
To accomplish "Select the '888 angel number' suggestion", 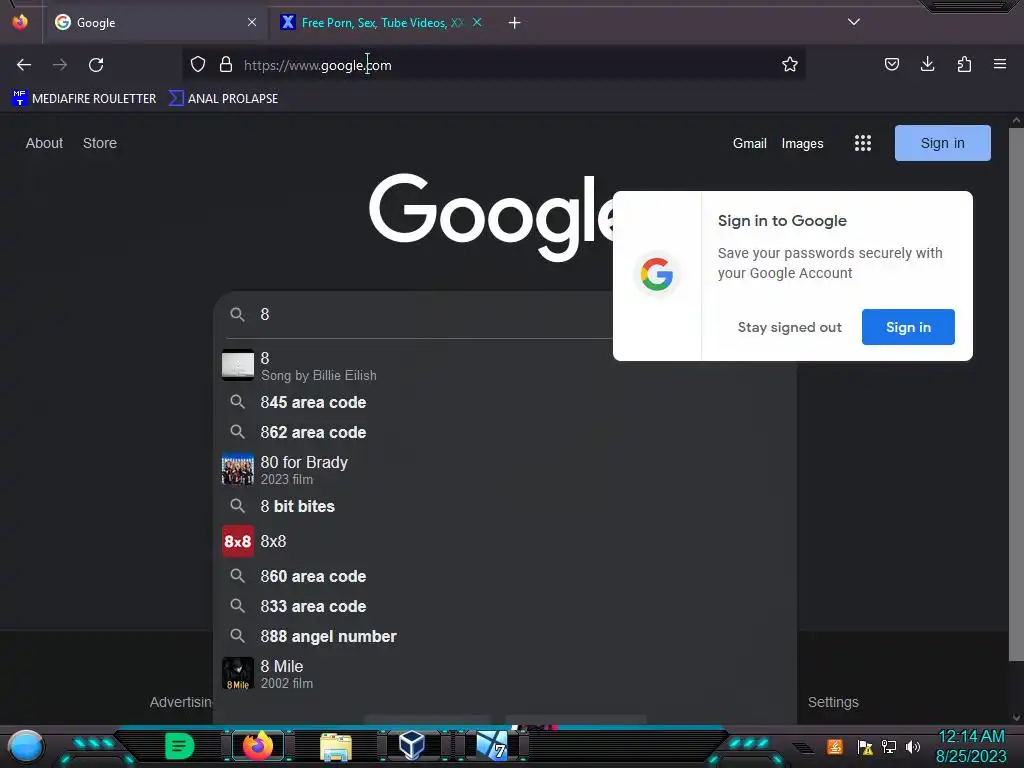I will (x=504, y=637).
